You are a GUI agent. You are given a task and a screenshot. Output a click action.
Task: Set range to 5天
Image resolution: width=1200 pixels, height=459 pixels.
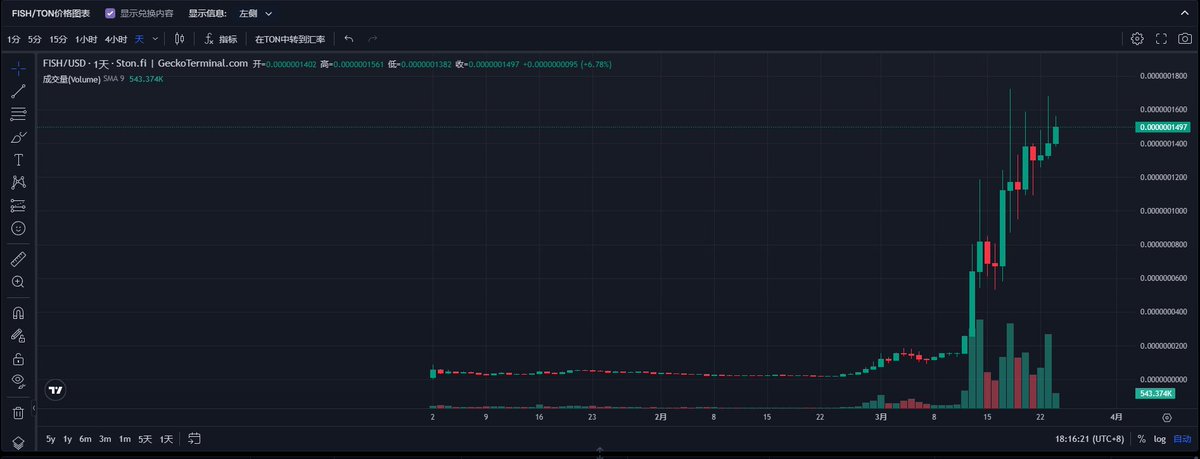145,439
